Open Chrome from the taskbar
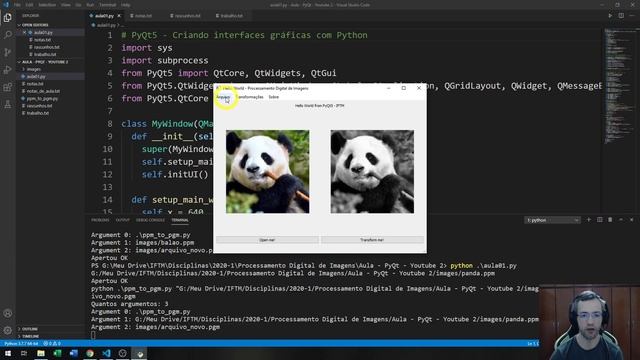Screen dimensions: 640x360 (x=90, y=353)
